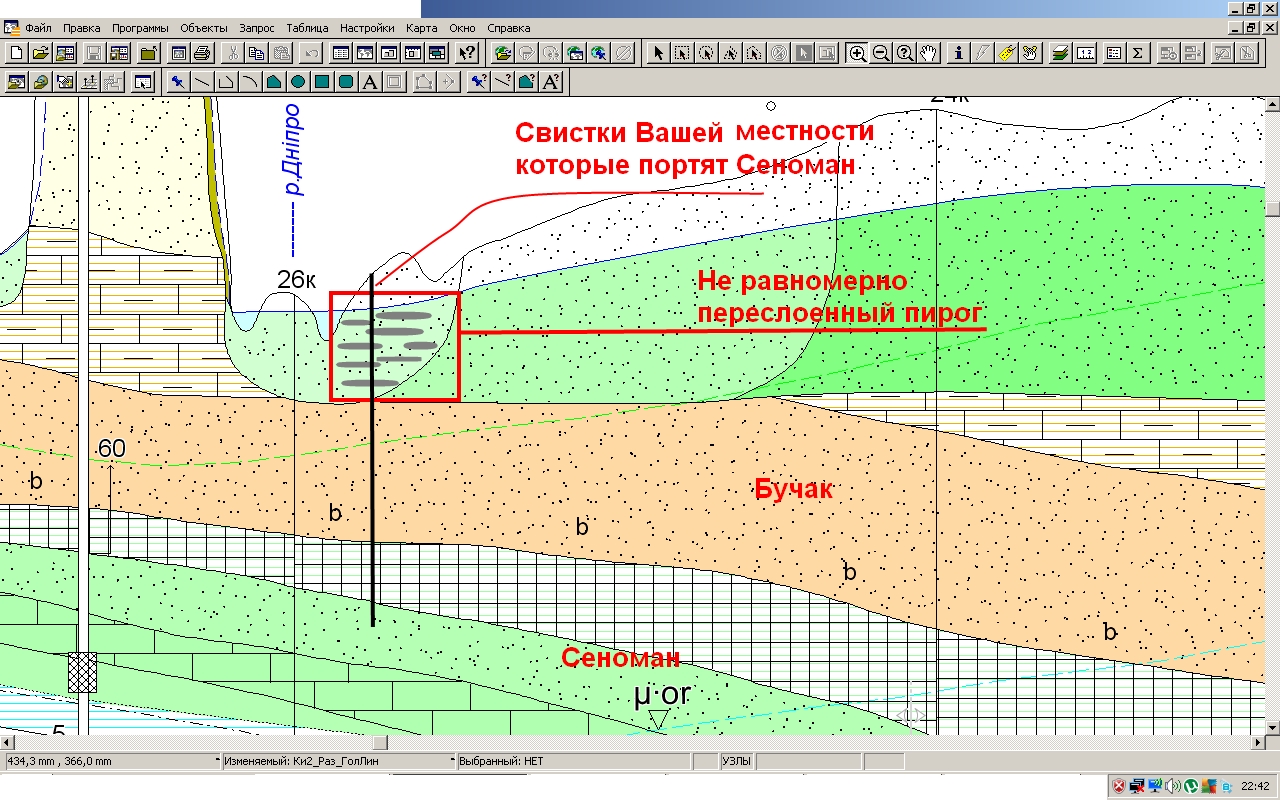Select the Line drawing tool
This screenshot has width=1280, height=800.
coord(202,82)
